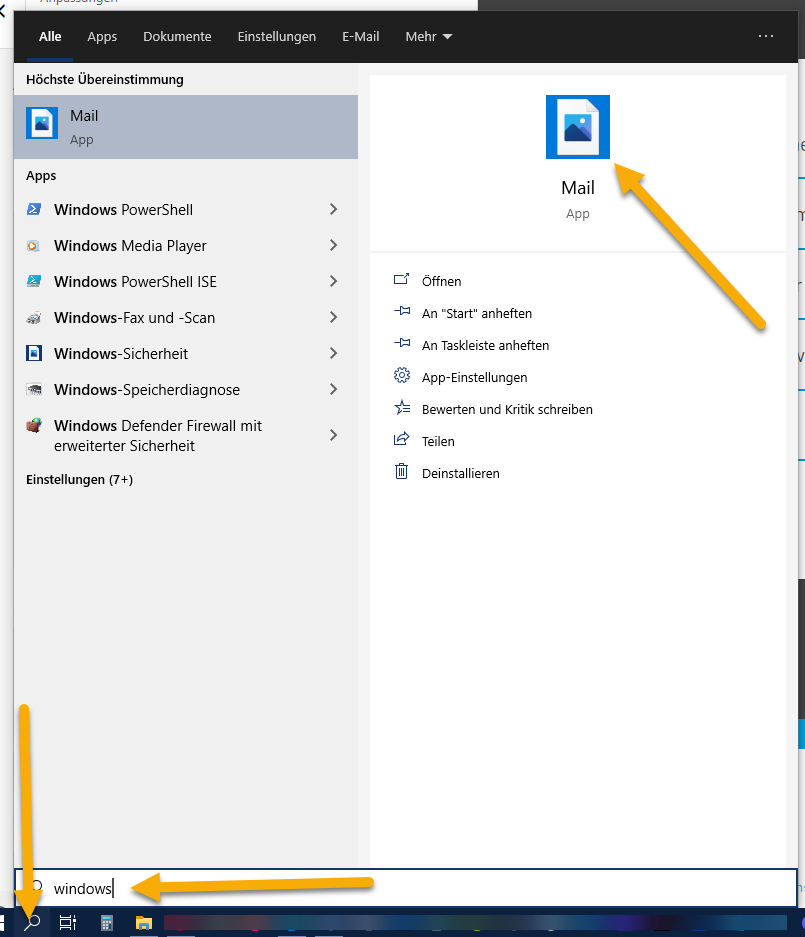The image size is (805, 937).
Task: Click the Windows-Sicherheit shield icon
Action: pyautogui.click(x=34, y=354)
